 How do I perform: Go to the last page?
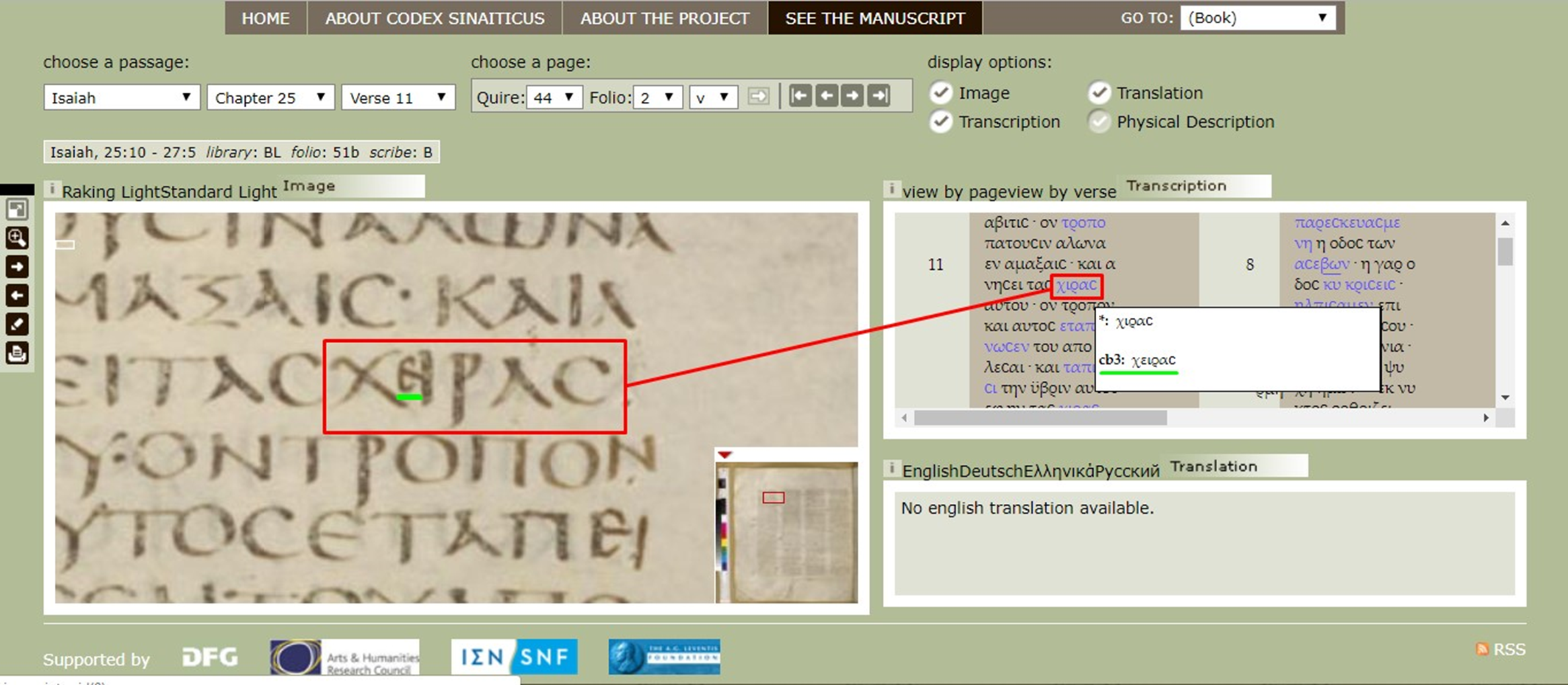(x=879, y=97)
